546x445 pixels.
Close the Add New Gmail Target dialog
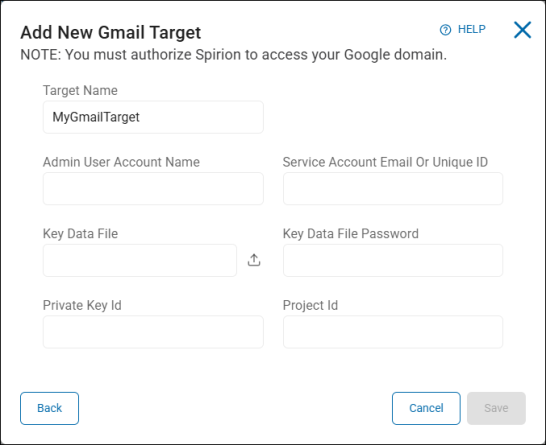click(x=522, y=30)
